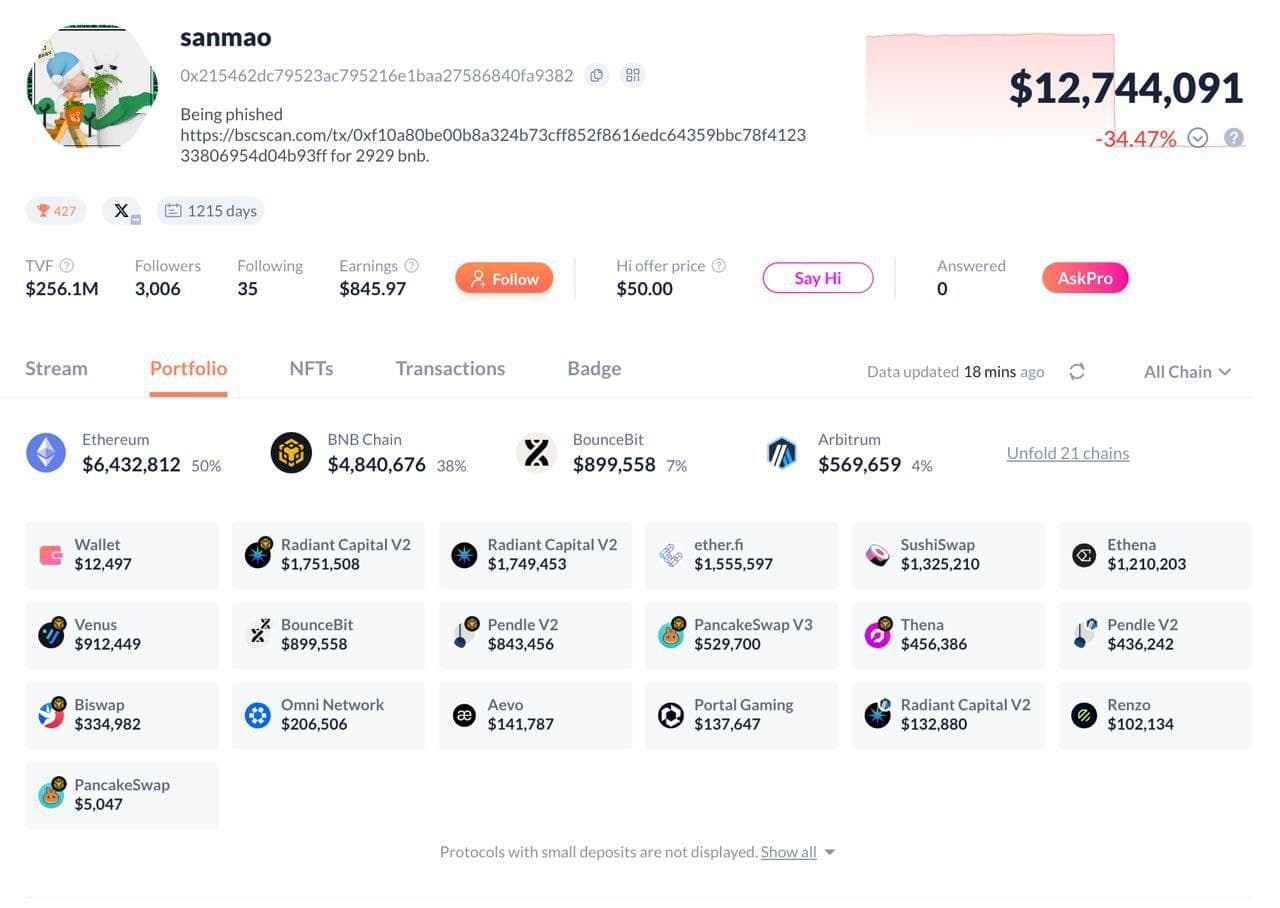The width and height of the screenshot is (1280, 908).
Task: Show the address QR code icon
Action: [x=632, y=75]
